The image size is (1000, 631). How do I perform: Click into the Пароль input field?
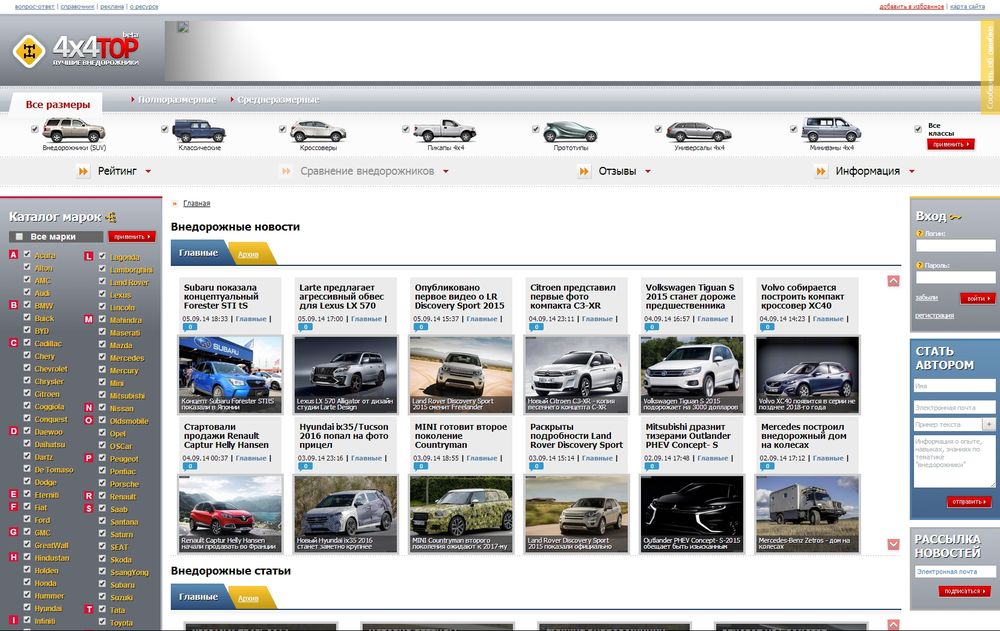pyautogui.click(x=955, y=278)
